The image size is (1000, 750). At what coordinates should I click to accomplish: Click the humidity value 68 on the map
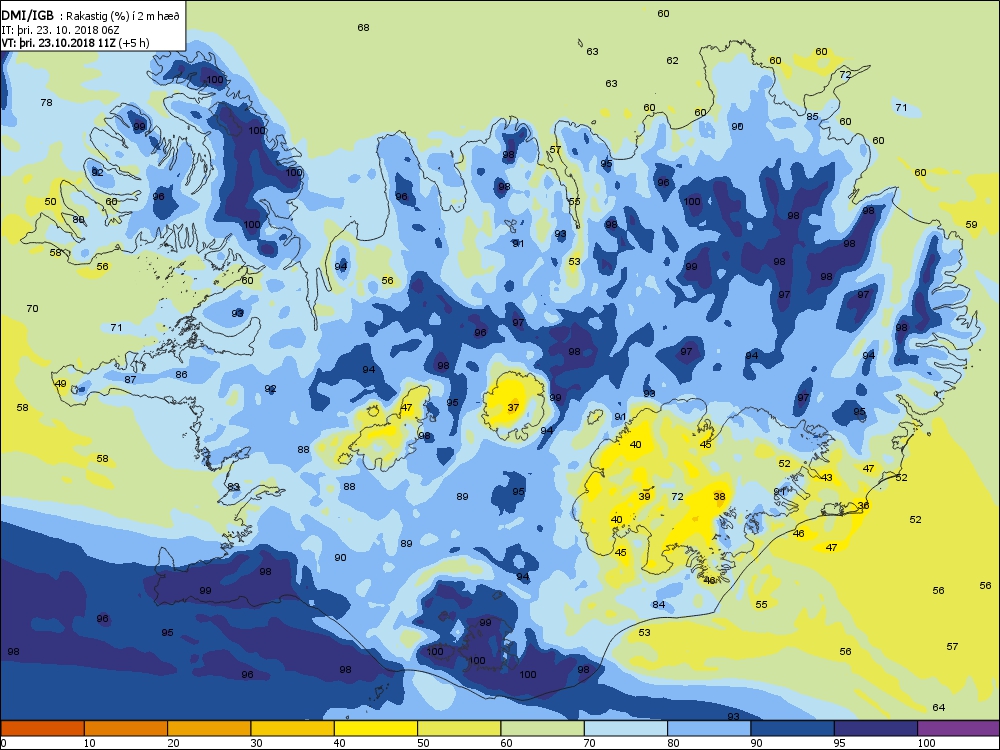pos(364,27)
